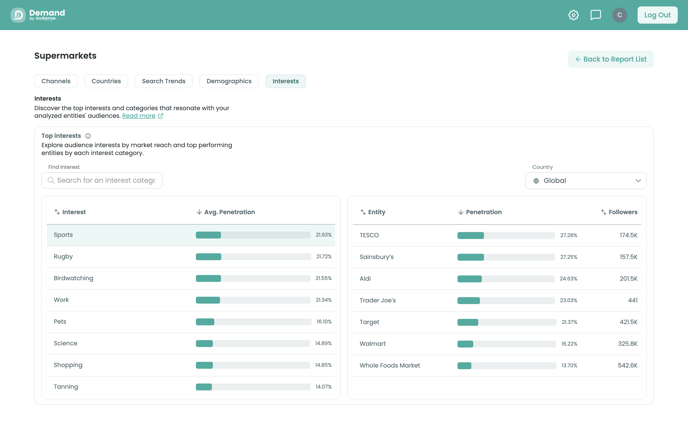Click the sort icon beside Interest column
The height and width of the screenshot is (425, 688).
[57, 212]
